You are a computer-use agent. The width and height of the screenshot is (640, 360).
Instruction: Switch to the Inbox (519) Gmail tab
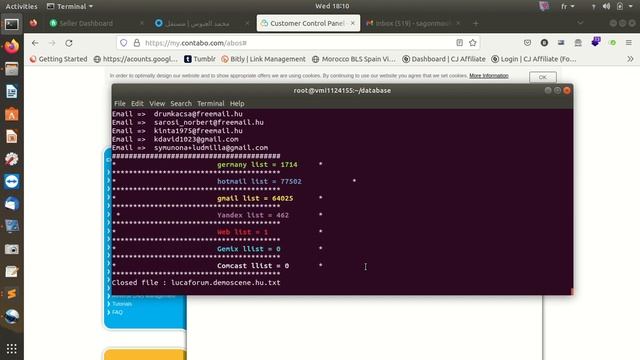(413, 23)
